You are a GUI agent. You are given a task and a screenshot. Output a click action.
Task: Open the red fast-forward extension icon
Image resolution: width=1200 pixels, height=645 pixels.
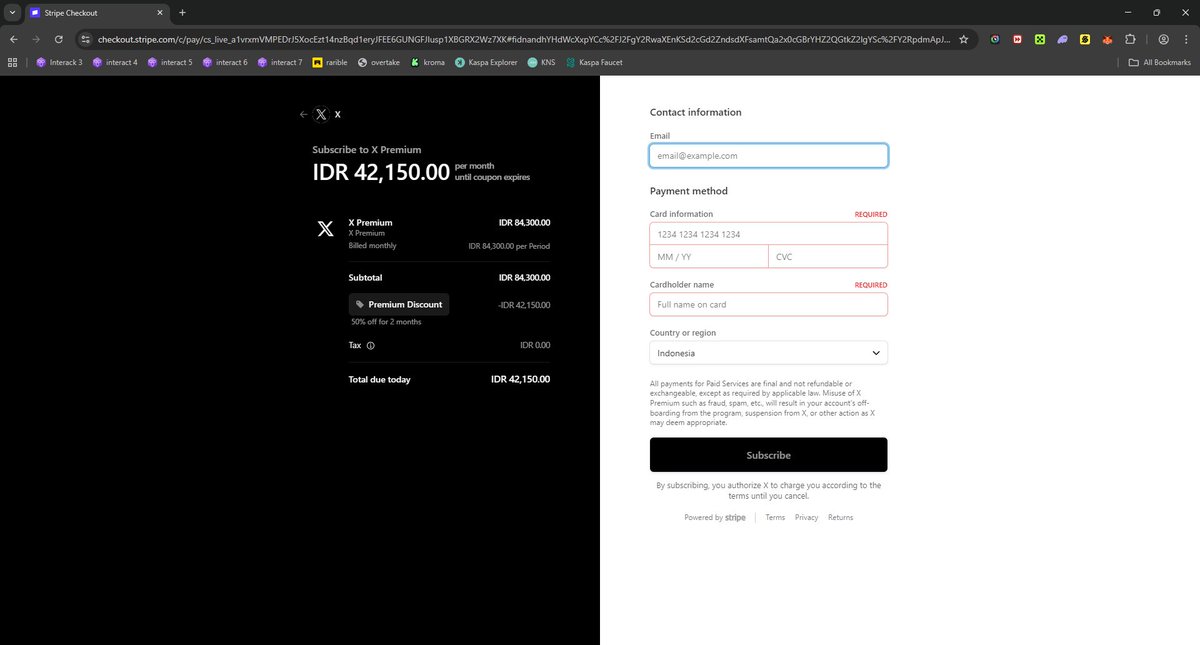1017,40
